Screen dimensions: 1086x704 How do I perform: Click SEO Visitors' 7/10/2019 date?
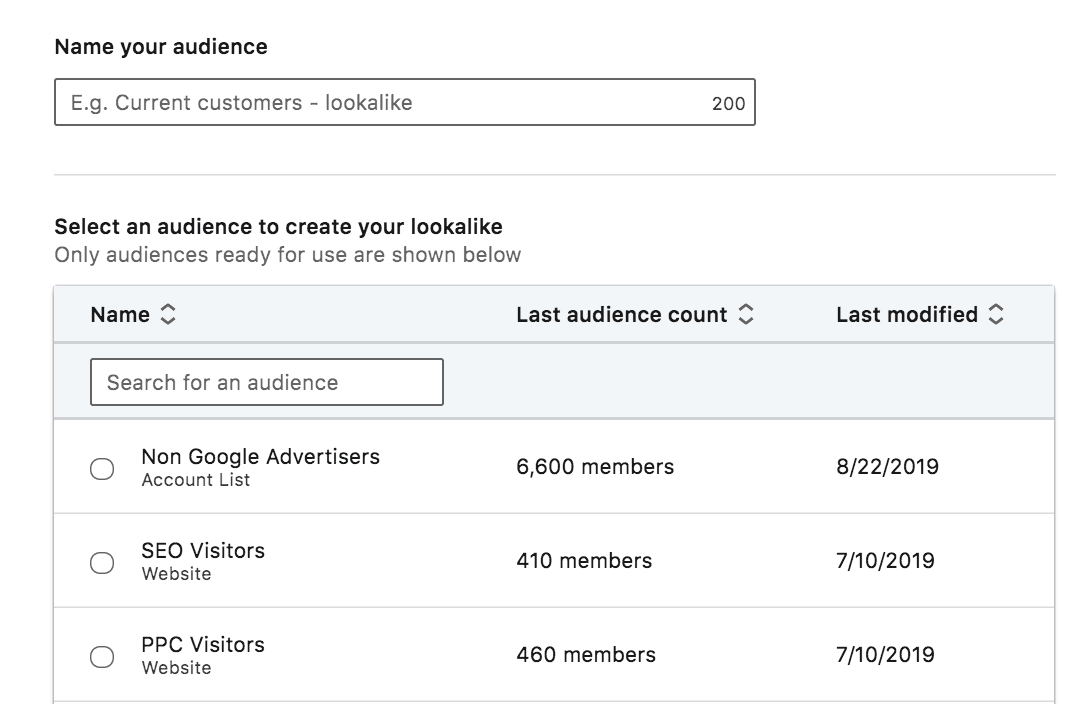tap(885, 561)
